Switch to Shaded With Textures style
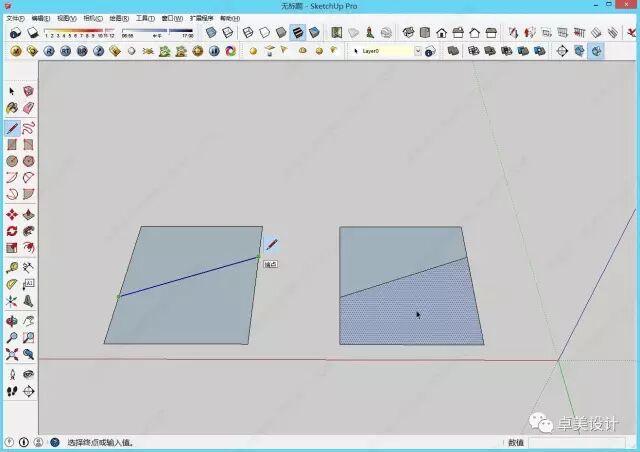640x452 pixels. click(x=298, y=32)
